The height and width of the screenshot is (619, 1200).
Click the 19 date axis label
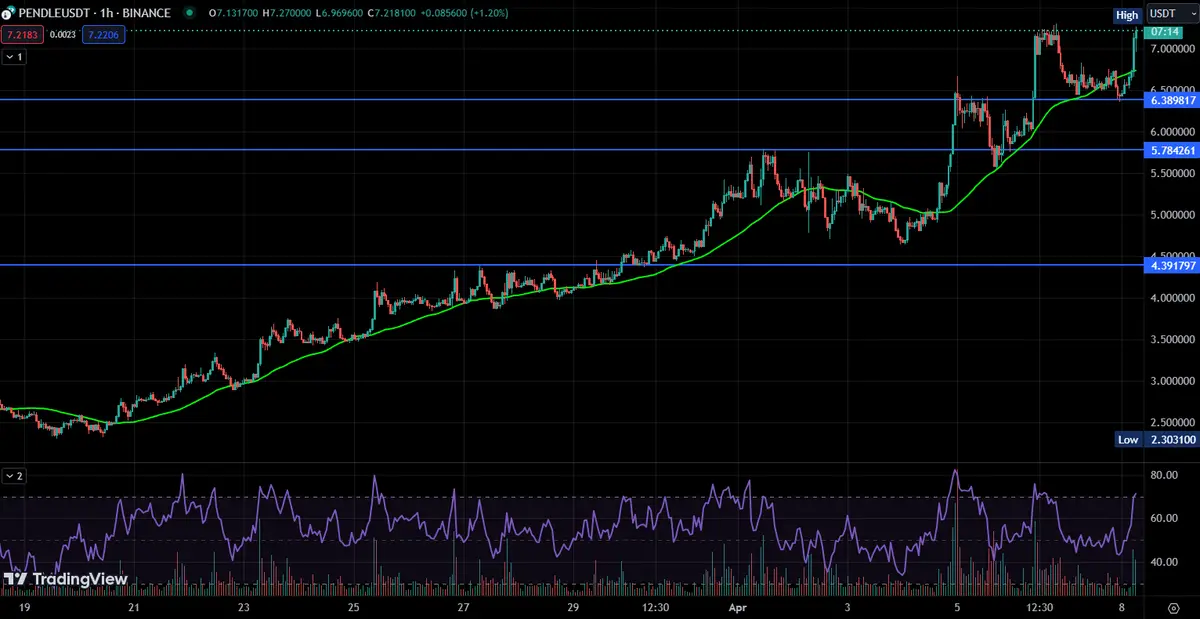point(23,607)
